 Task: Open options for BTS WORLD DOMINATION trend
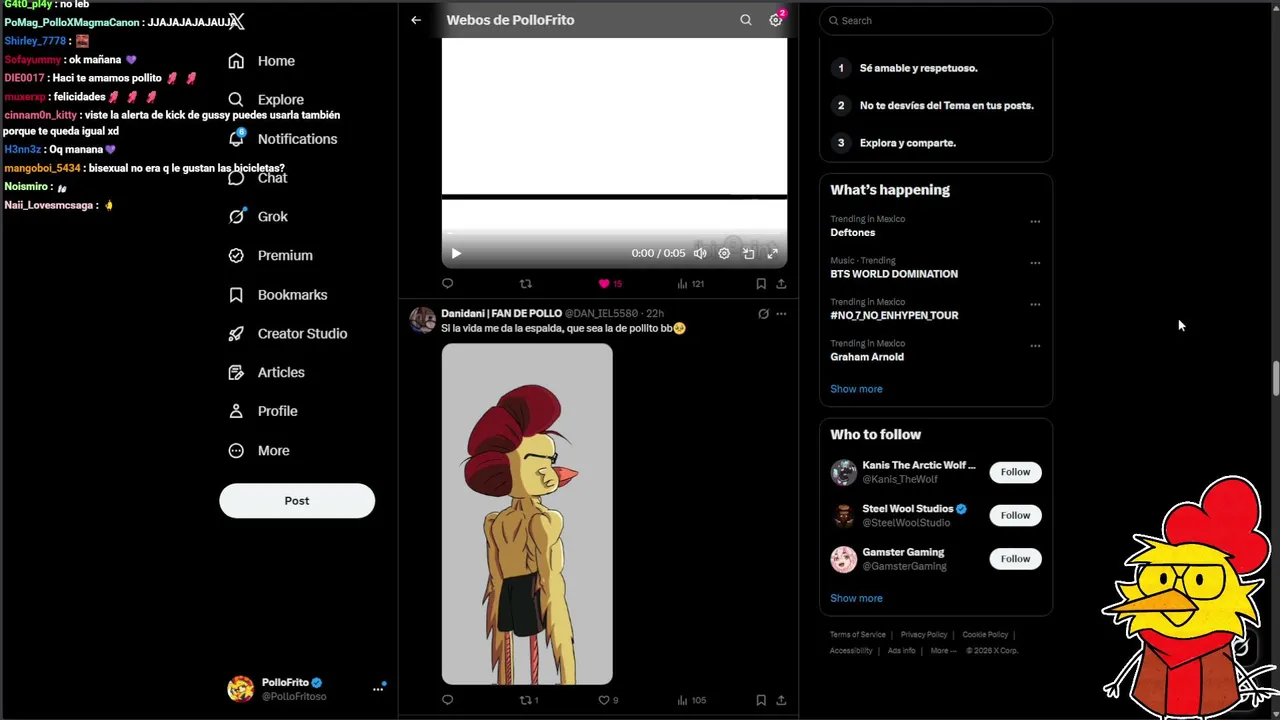click(1035, 263)
